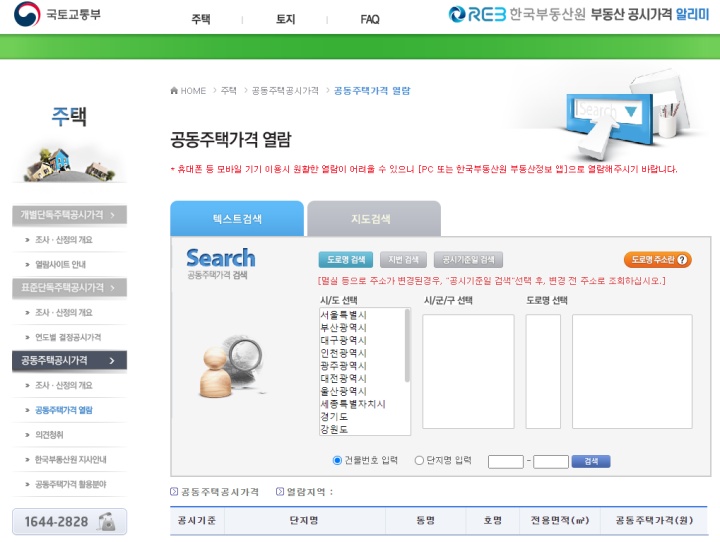The image size is (720, 542).
Task: Open 한국부동산원 지사안내 sidebar link
Action: coord(71,460)
